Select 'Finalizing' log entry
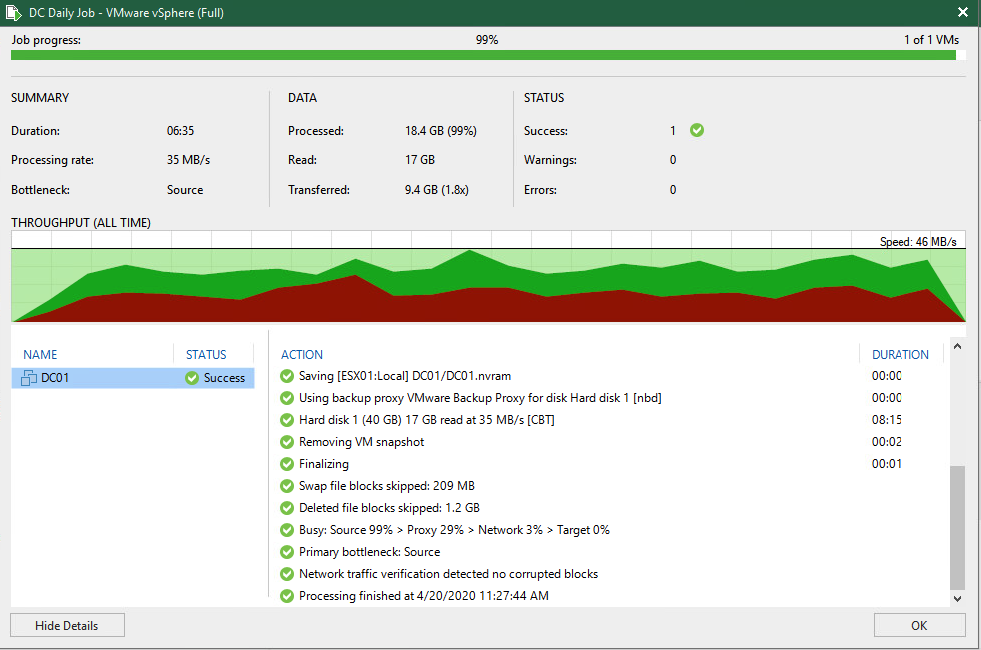 [323, 464]
